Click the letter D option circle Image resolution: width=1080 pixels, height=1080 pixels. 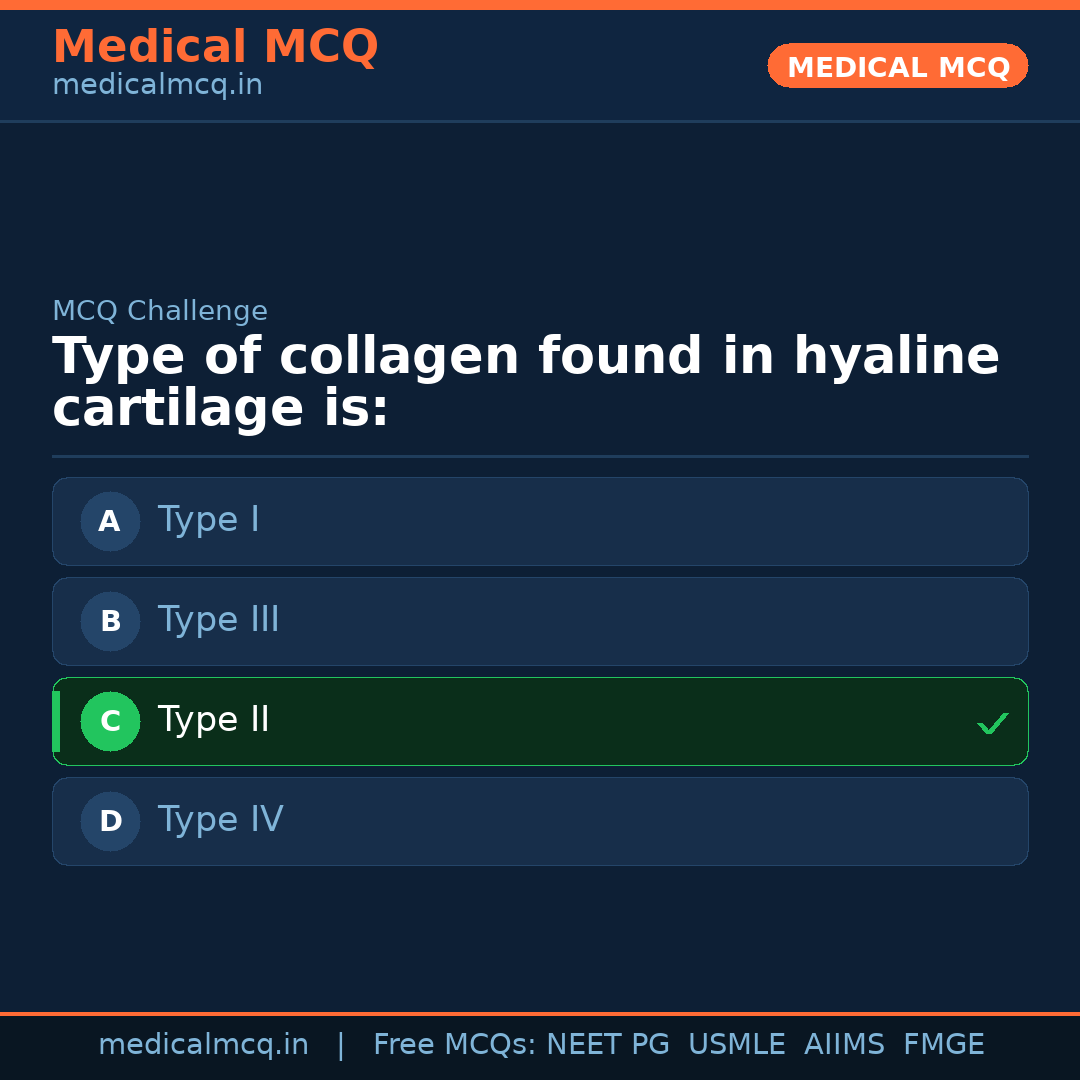110,821
